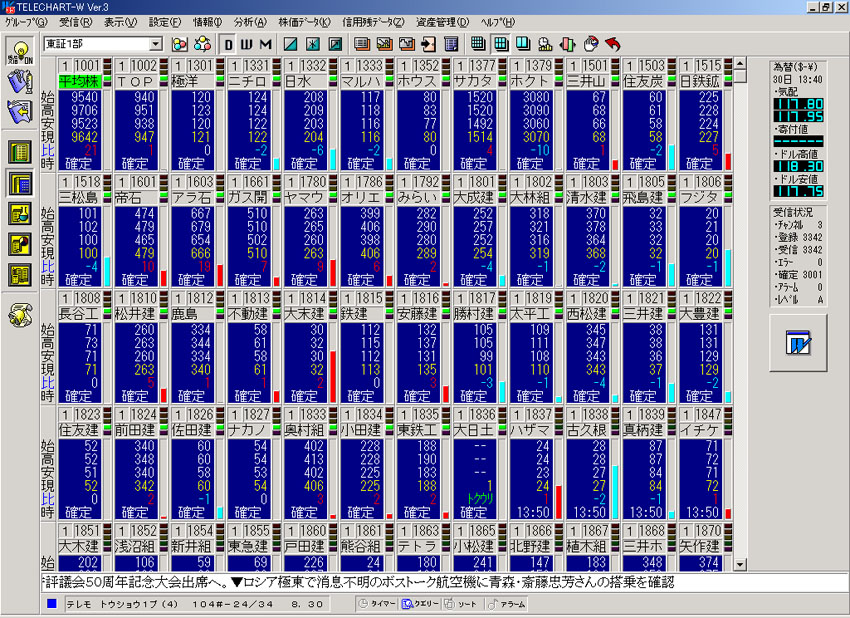Click the アラーム alarm button
Viewport: 850px width, 618px height.
507,604
